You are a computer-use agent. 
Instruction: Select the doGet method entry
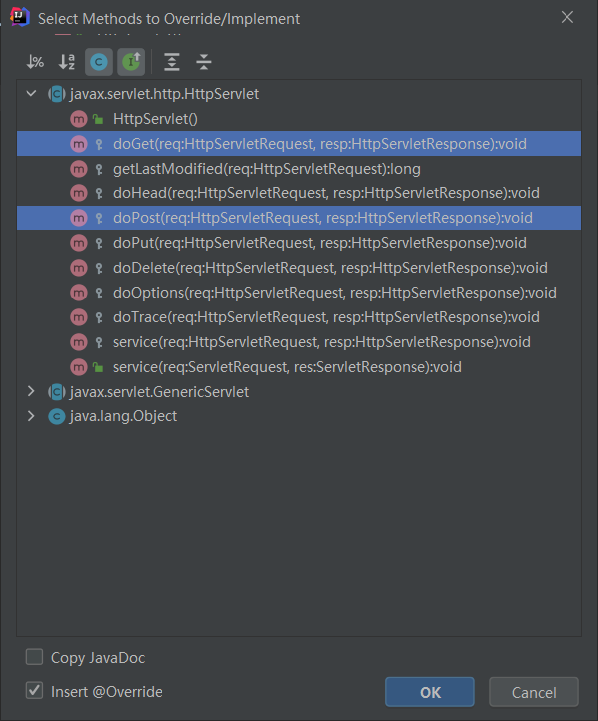tap(299, 144)
